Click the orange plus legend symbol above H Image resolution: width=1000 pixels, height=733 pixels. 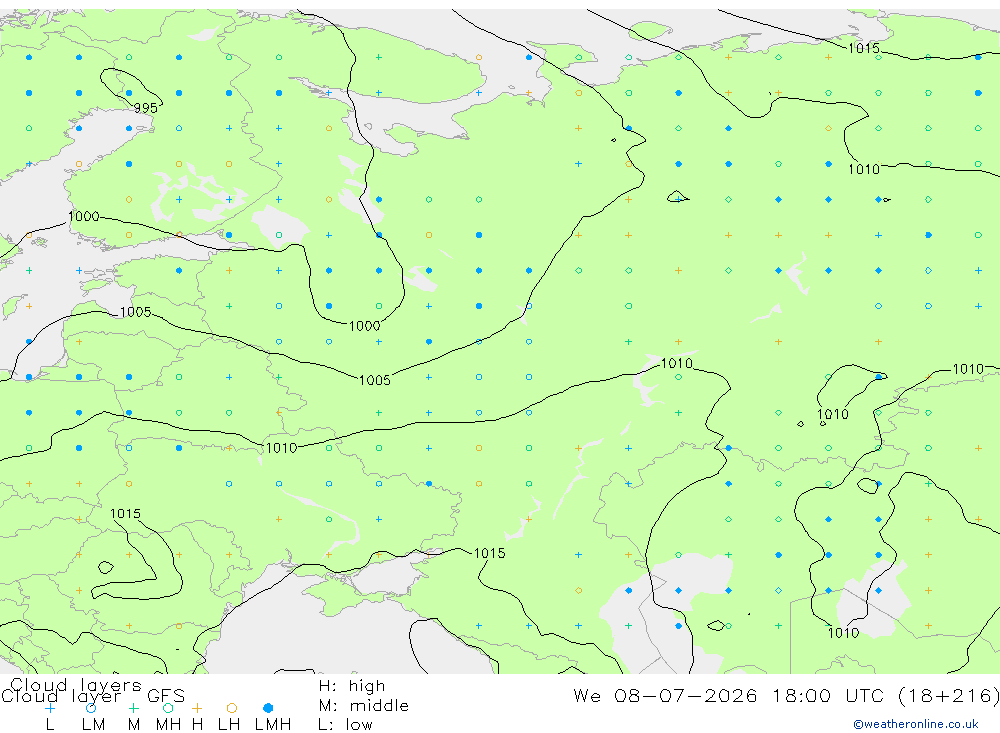[197, 708]
